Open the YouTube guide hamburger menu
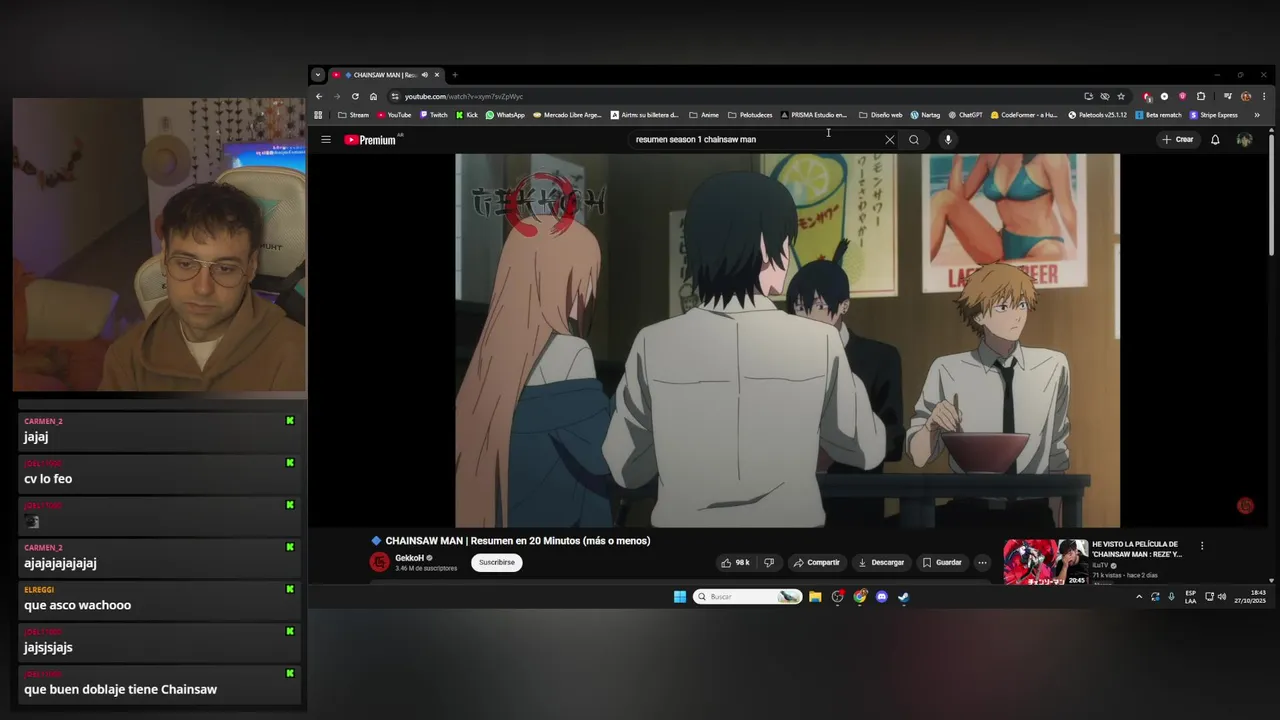This screenshot has width=1280, height=720. click(326, 140)
